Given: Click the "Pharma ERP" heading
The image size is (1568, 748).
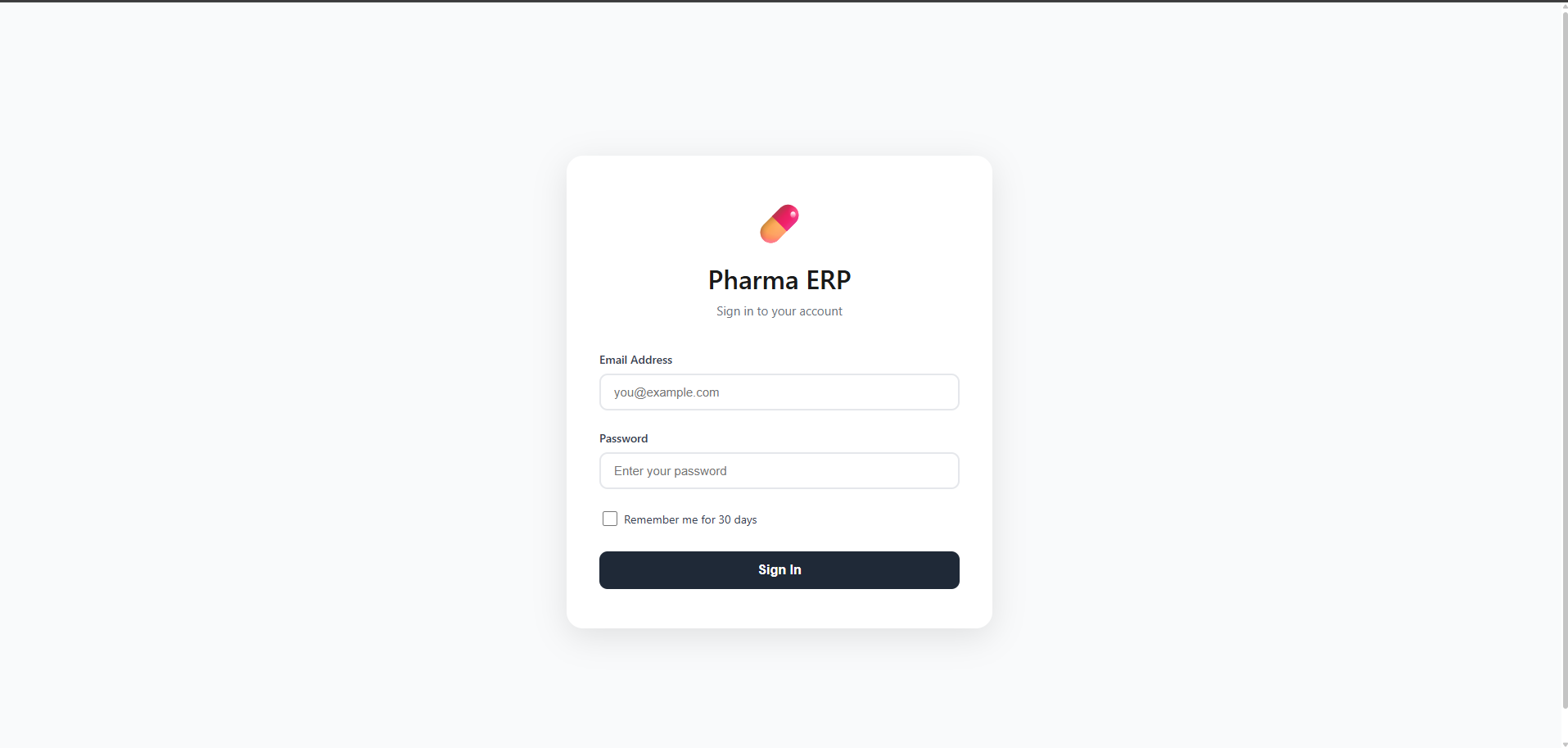Looking at the screenshot, I should click(x=779, y=280).
